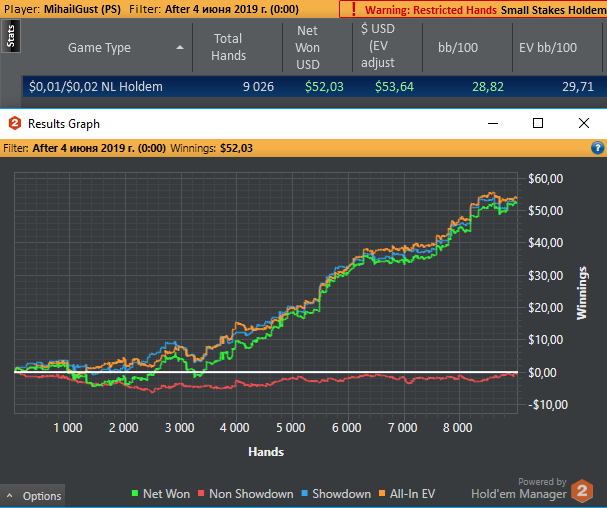Maximize the Results Graph window

coord(538,123)
